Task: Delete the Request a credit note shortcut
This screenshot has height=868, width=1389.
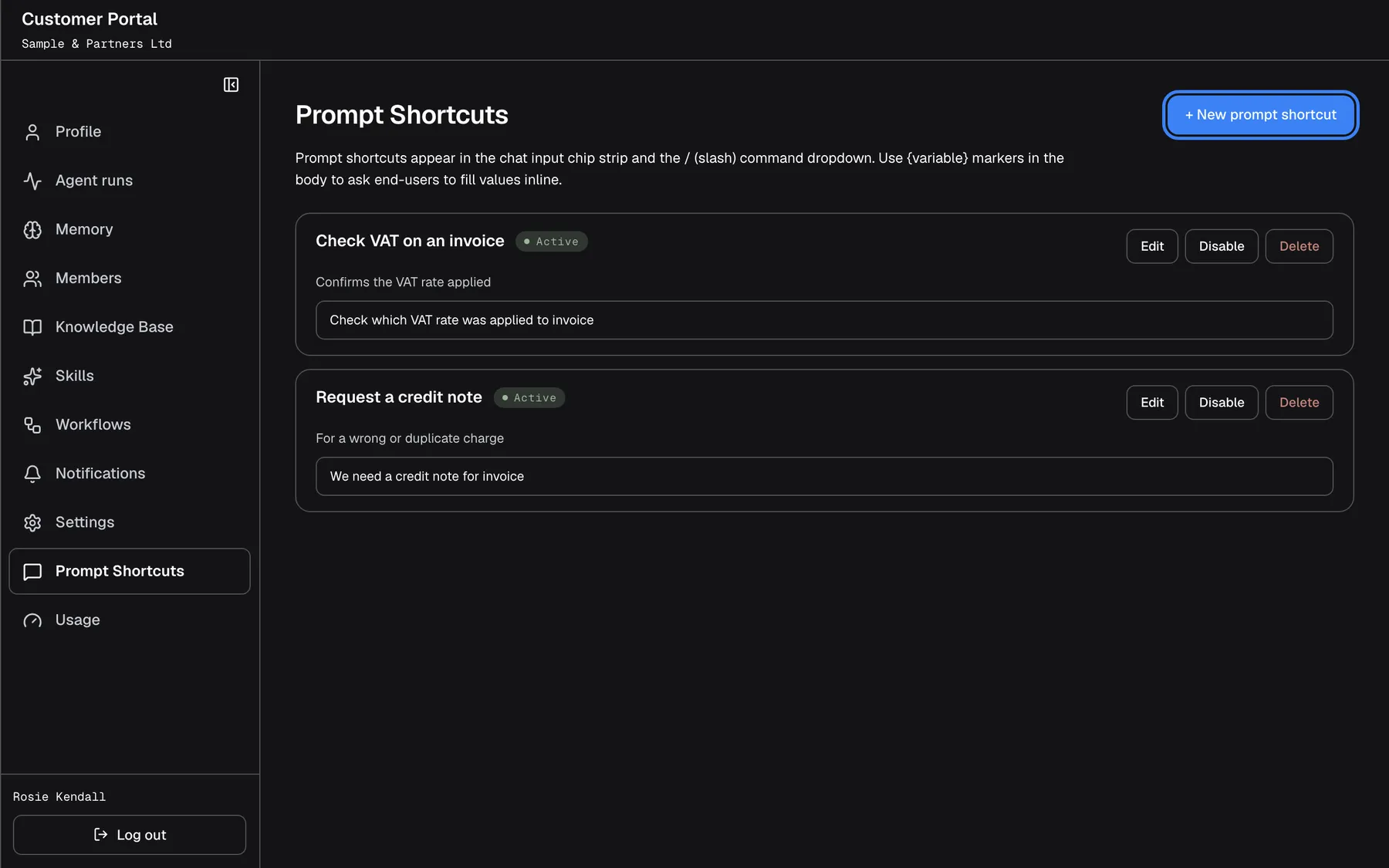Action: 1299,402
